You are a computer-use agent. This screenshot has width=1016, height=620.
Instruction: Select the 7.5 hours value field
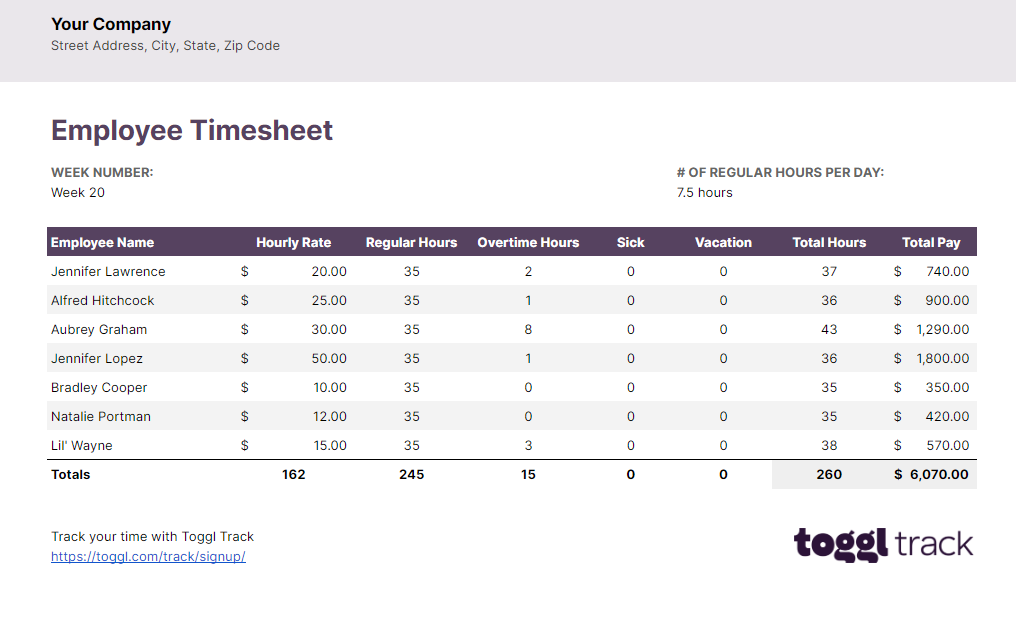tap(705, 192)
